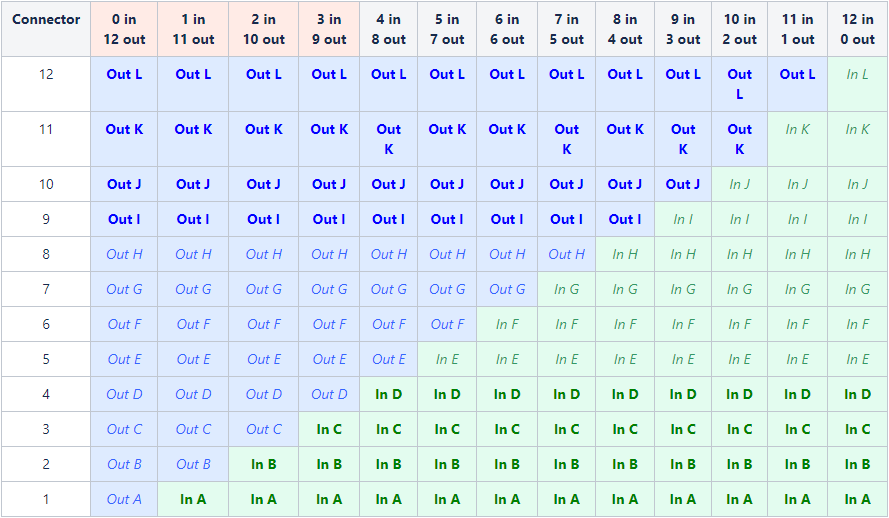The image size is (889, 518).
Task: Click 'In G' under '7 in 5 out'
Action: click(566, 290)
